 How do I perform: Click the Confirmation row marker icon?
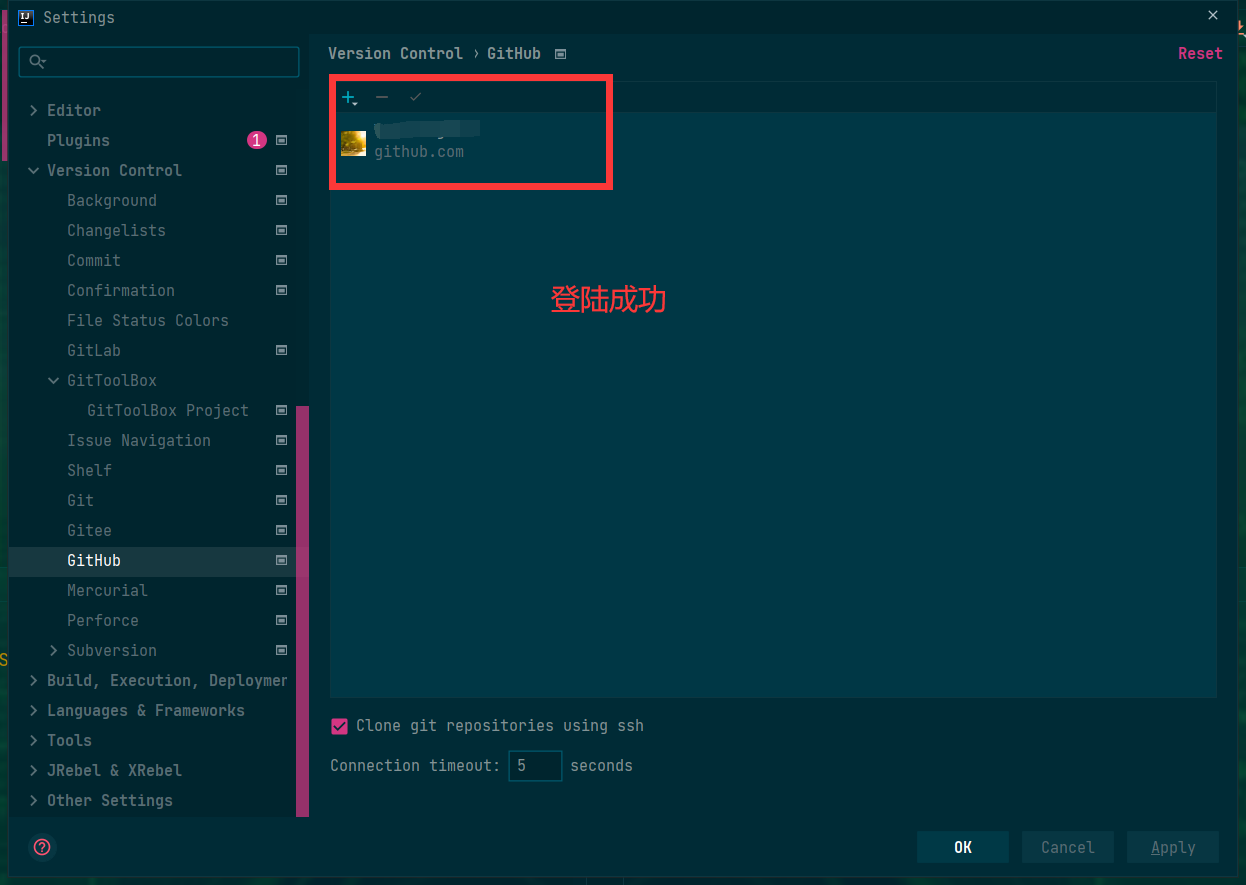281,290
